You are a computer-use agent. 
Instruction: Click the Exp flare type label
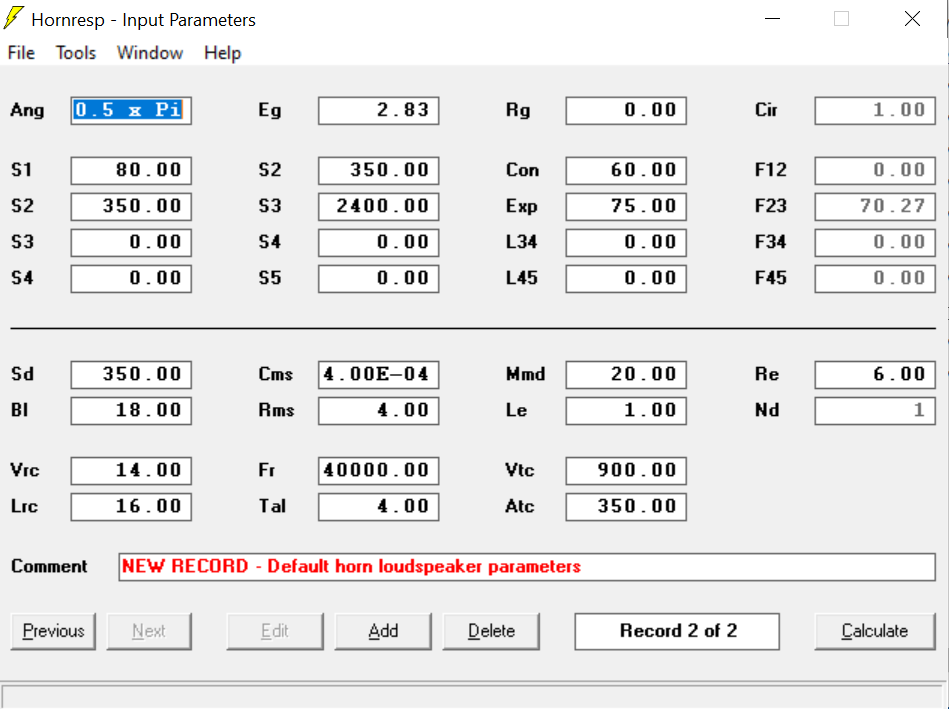click(x=522, y=206)
